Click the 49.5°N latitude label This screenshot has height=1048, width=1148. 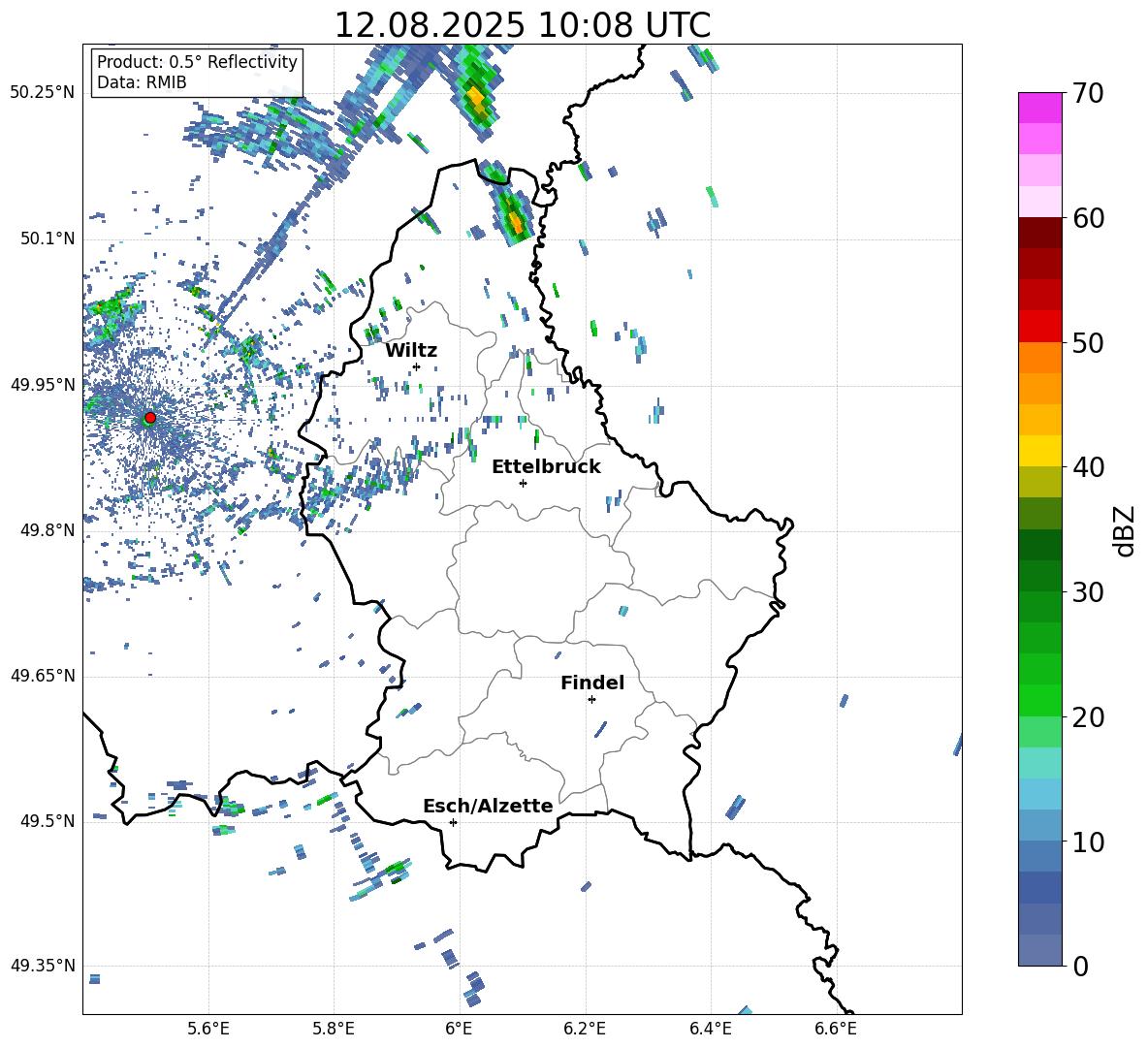(x=47, y=821)
